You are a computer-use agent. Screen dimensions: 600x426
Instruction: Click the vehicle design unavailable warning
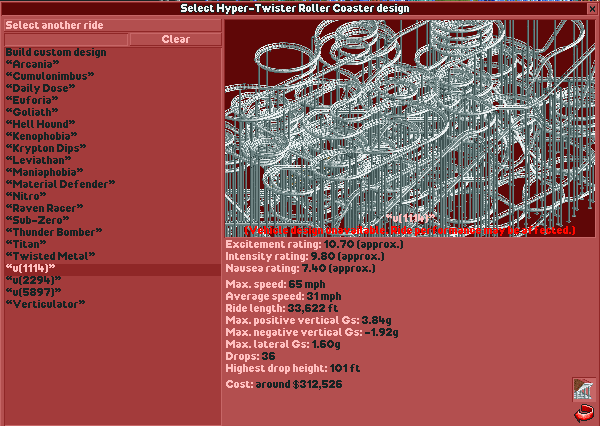pos(410,230)
